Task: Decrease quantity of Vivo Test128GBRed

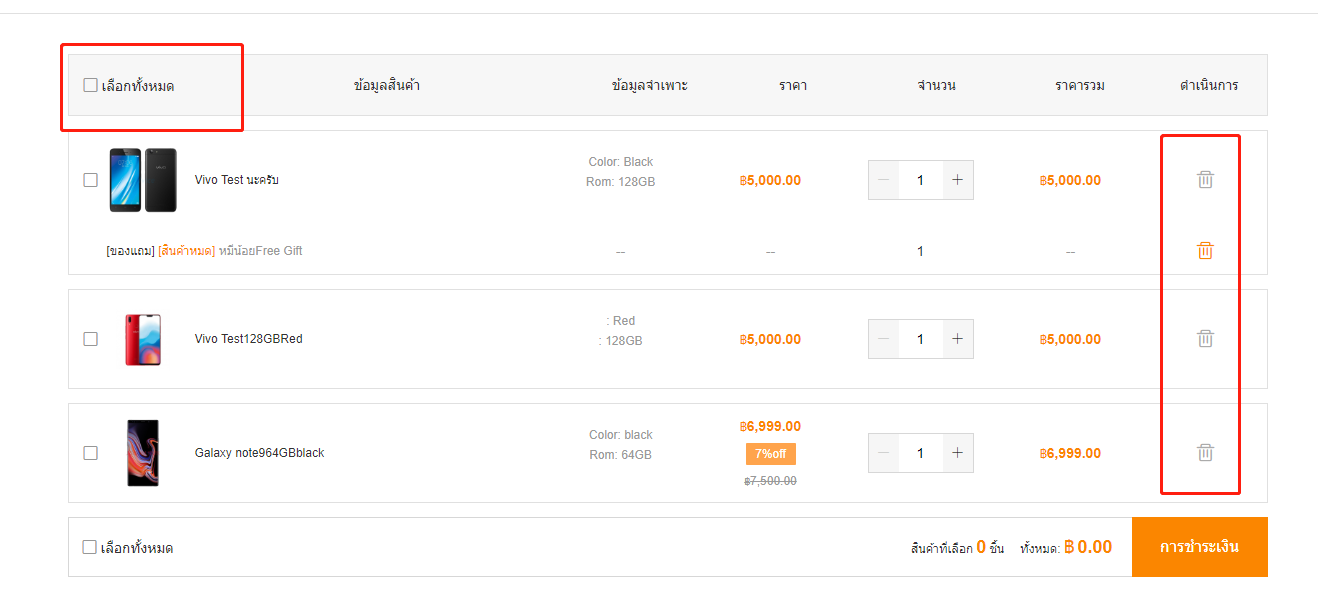Action: coord(884,339)
